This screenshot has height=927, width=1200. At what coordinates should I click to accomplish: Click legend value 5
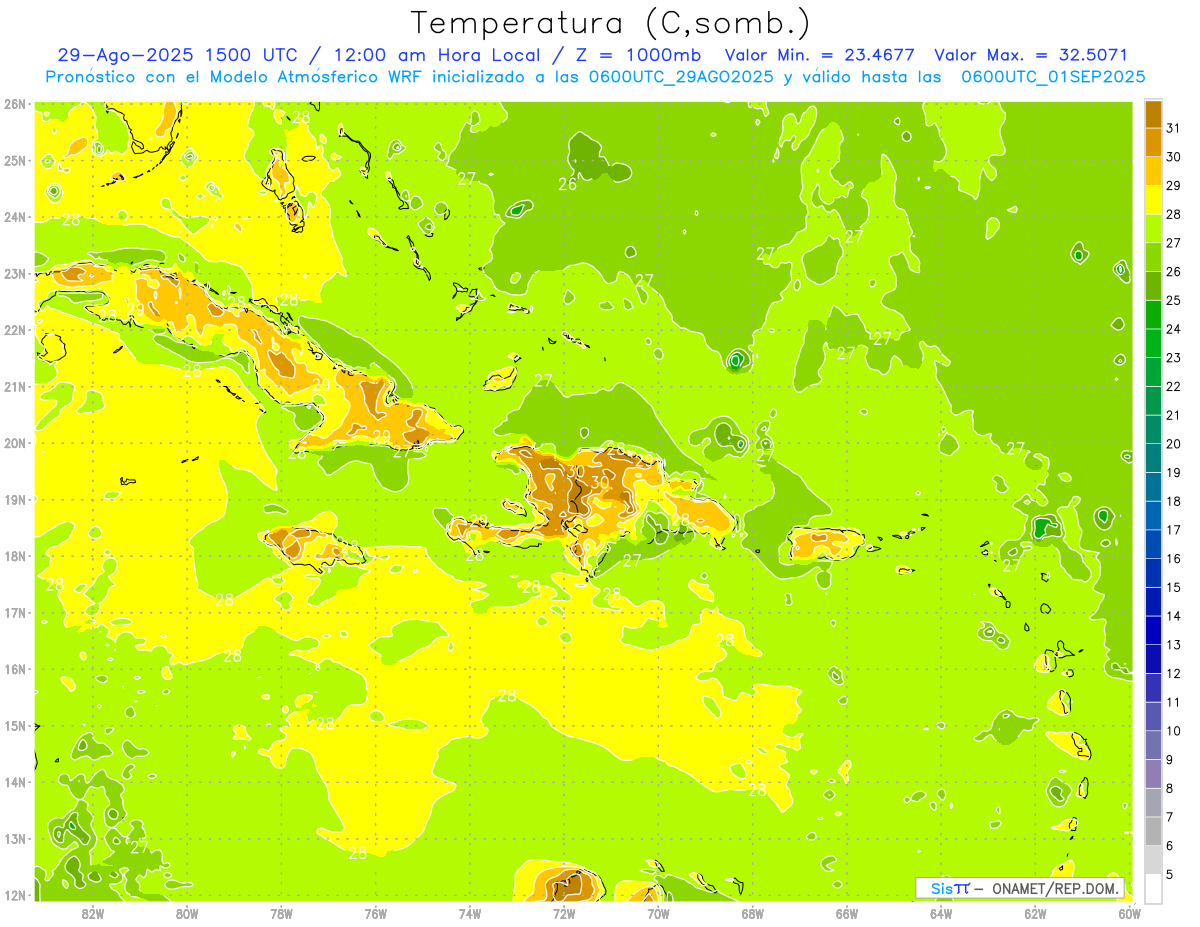tap(1170, 874)
